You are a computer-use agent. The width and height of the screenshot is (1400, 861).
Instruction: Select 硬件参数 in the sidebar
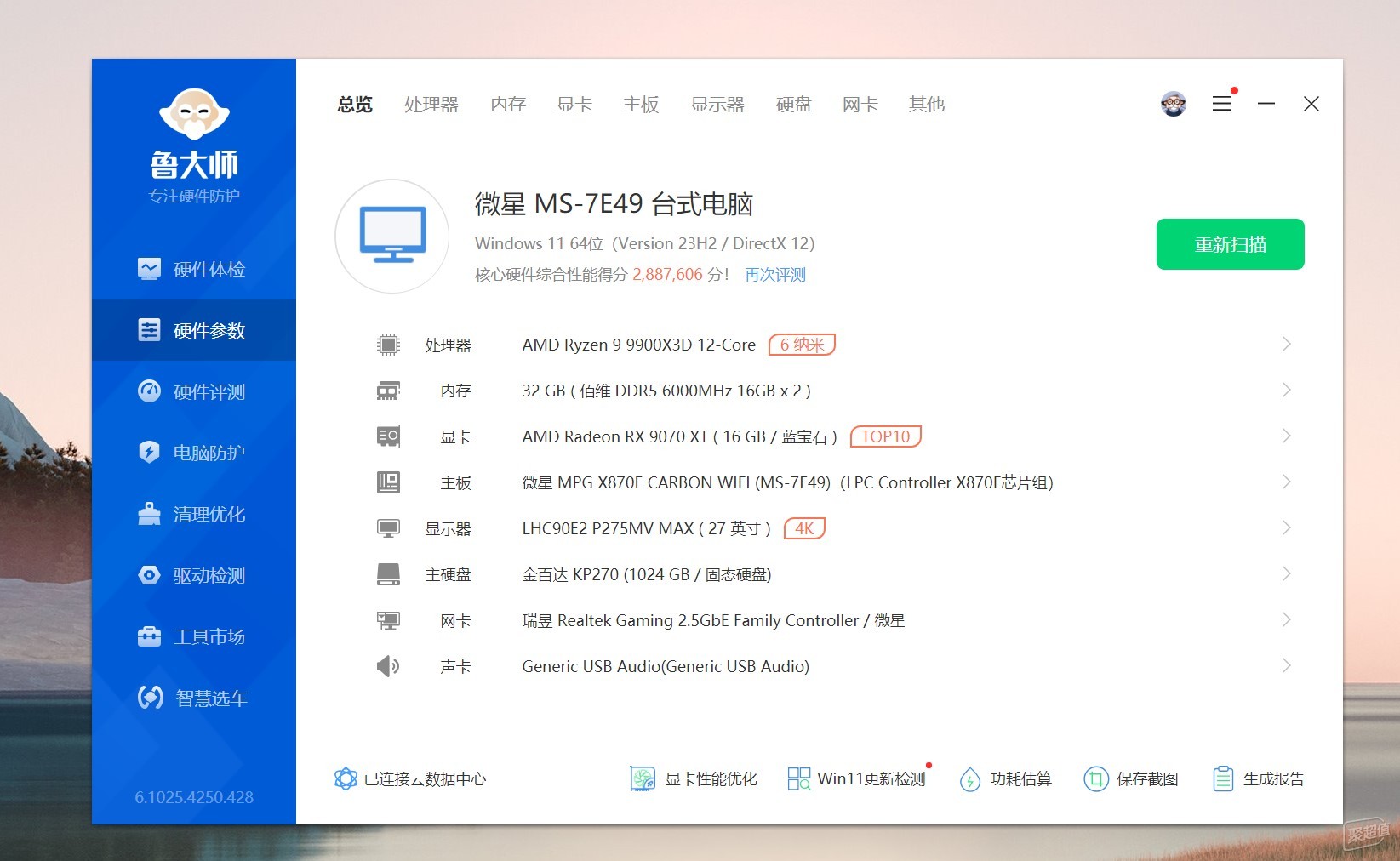coord(194,330)
